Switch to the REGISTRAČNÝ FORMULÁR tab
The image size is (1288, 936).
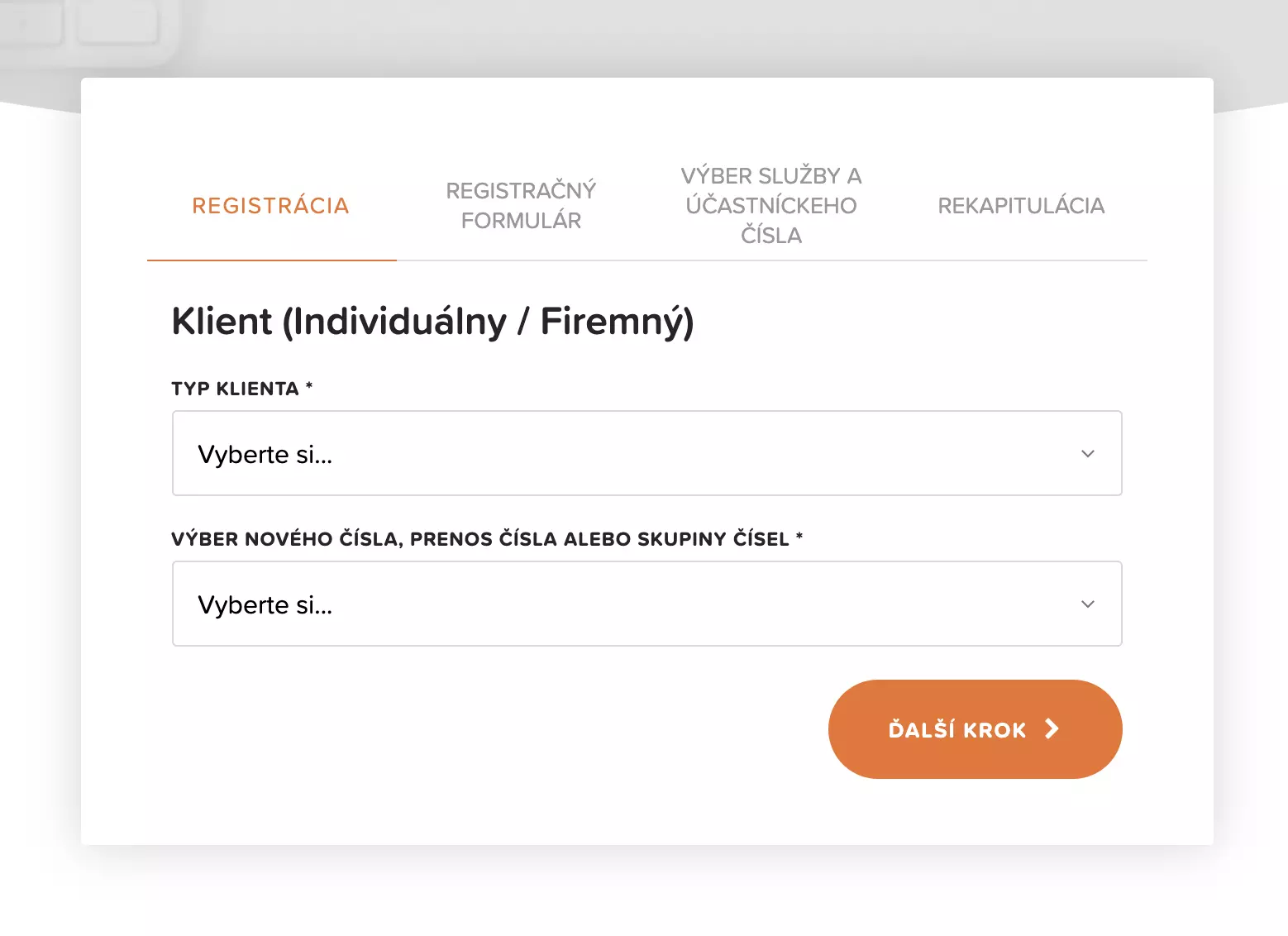coord(522,205)
